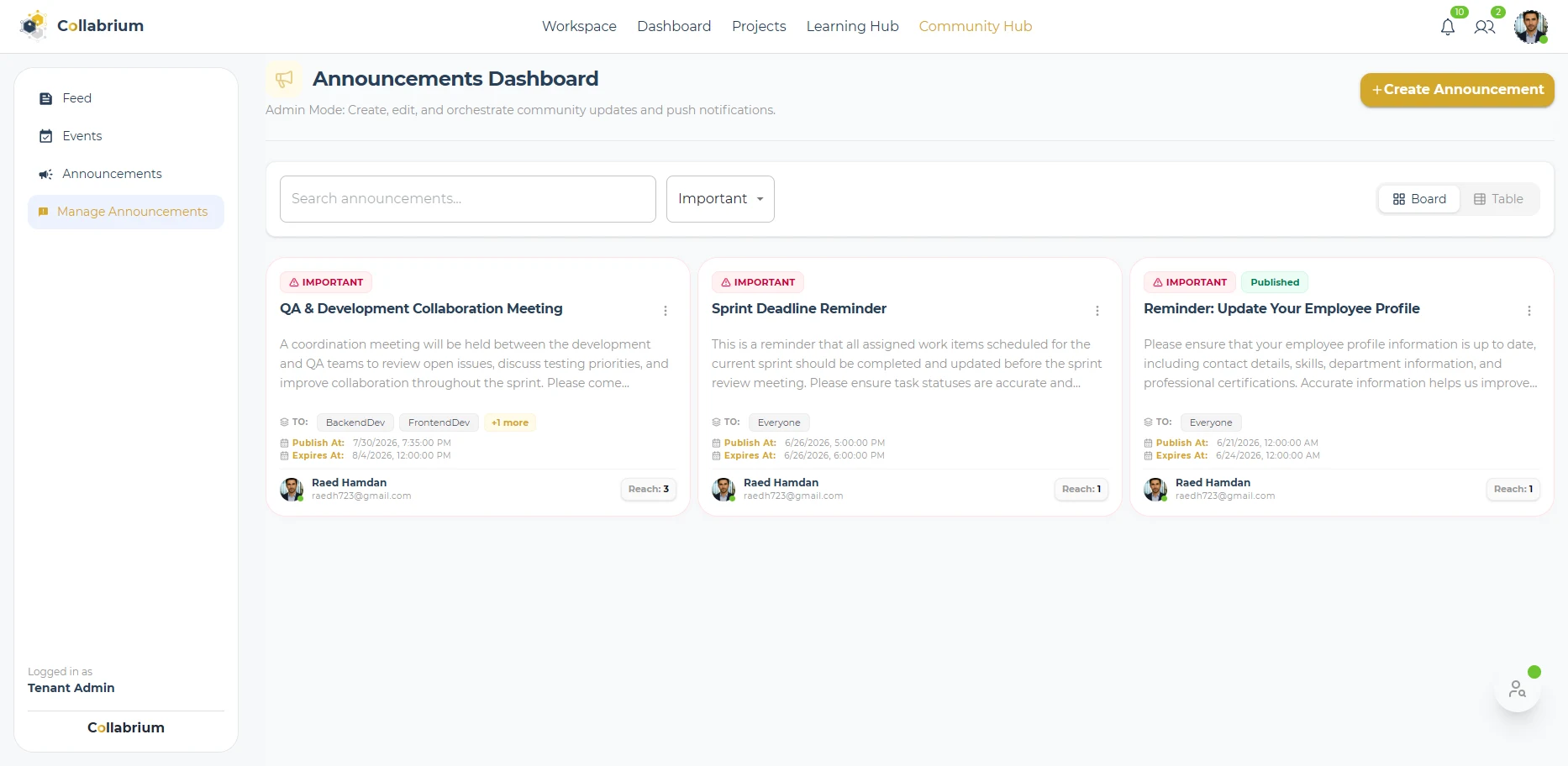1568x766 pixels.
Task: Go to the Workspace tab
Action: 579,26
